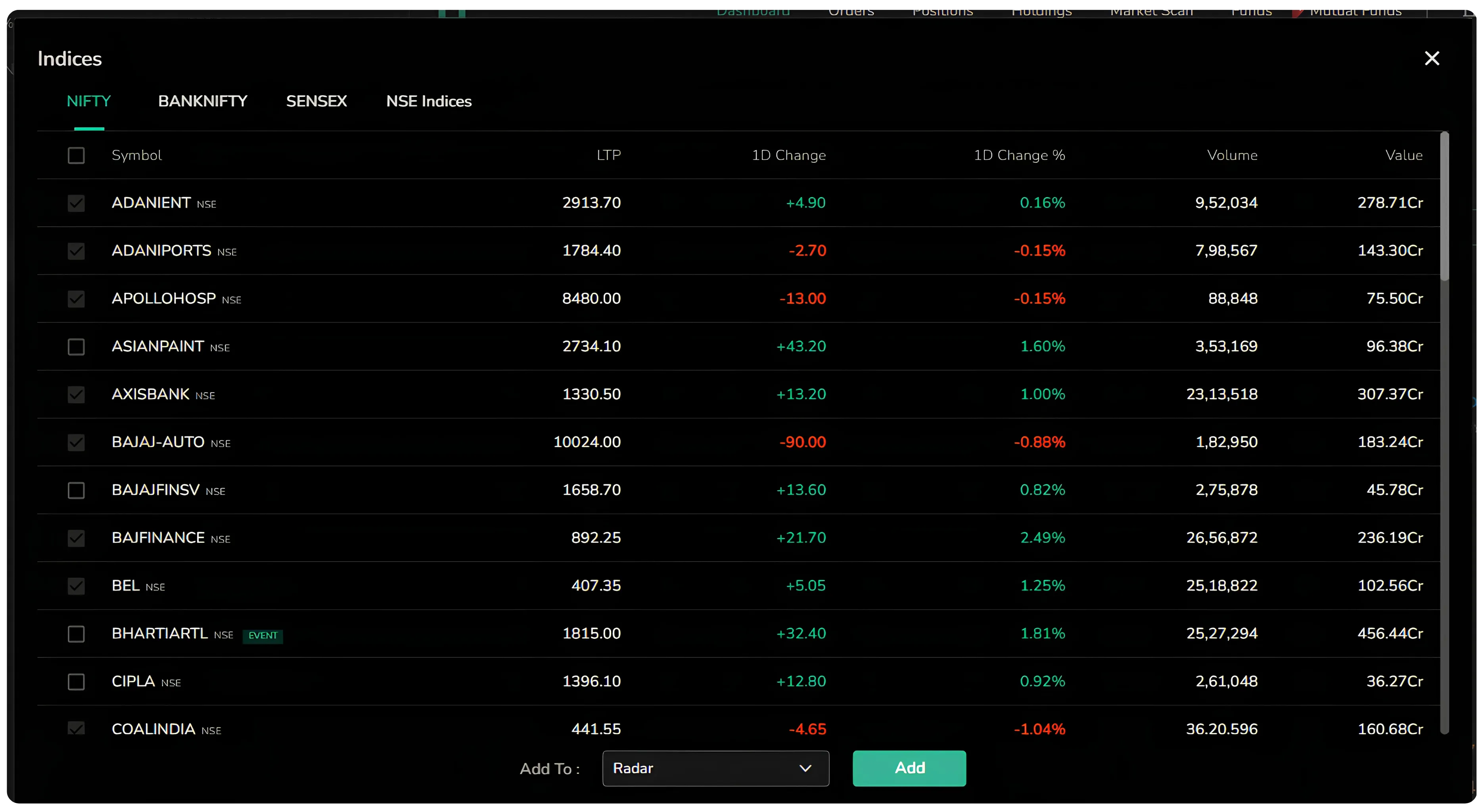Sort by the LTP column header
1484x812 pixels.
pos(608,155)
